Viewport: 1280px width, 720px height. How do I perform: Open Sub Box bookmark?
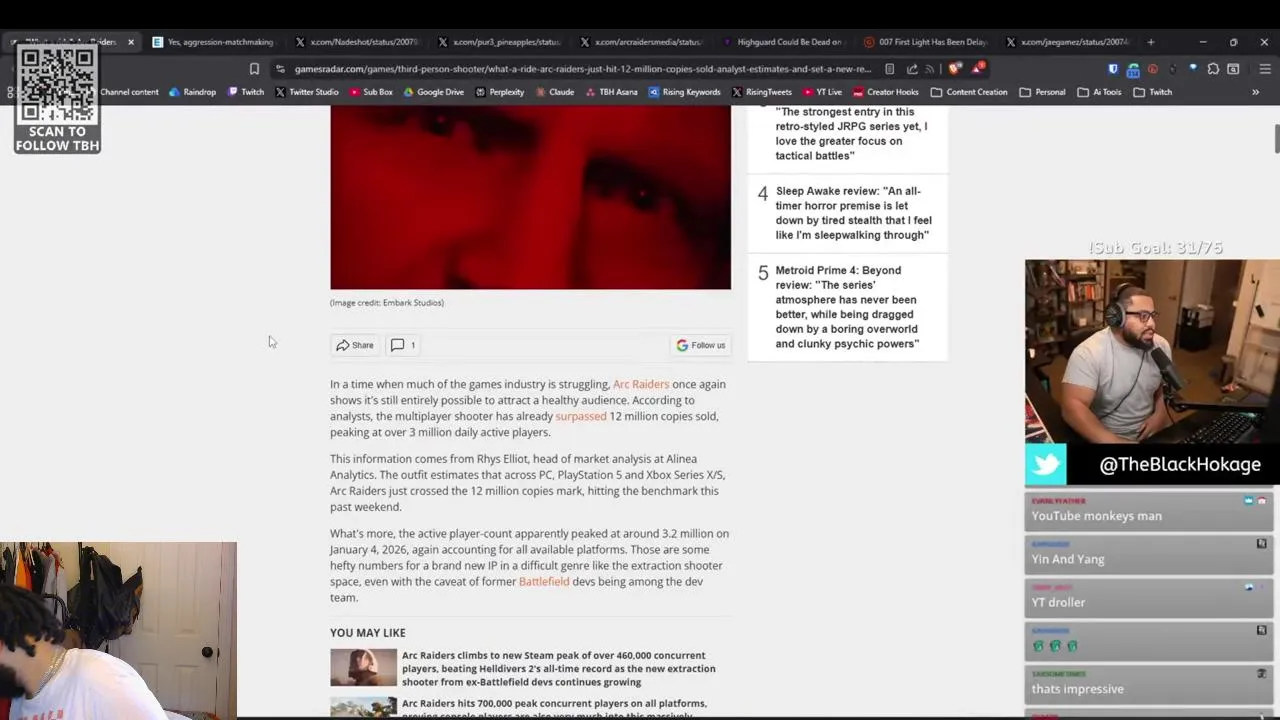(x=371, y=92)
